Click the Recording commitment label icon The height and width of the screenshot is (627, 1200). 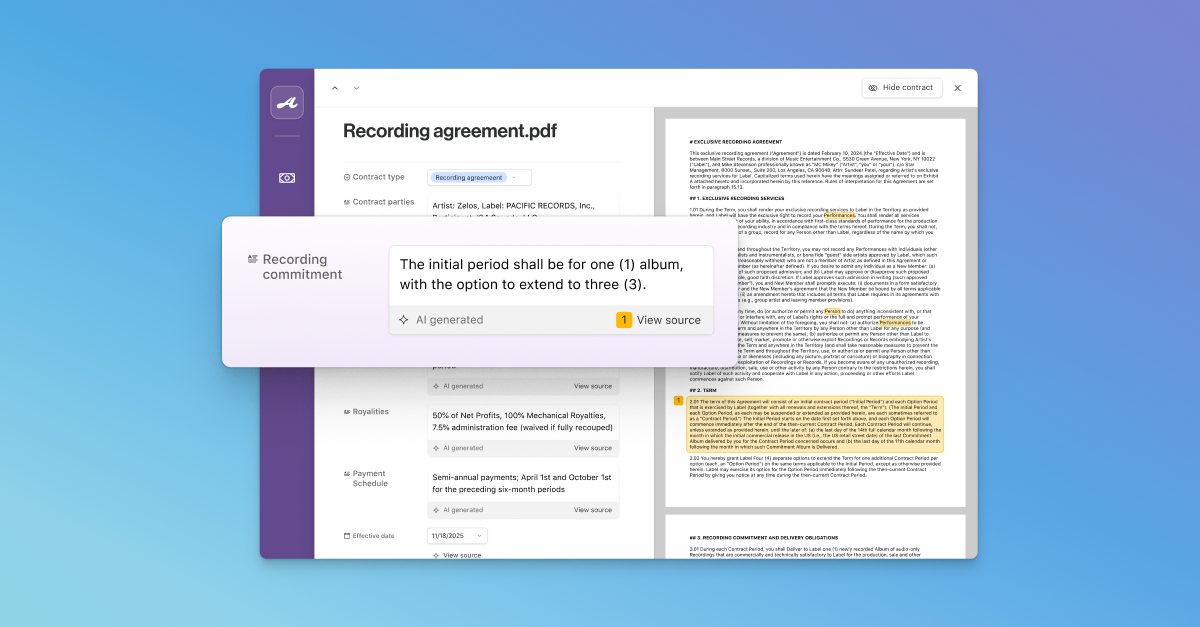[253, 259]
